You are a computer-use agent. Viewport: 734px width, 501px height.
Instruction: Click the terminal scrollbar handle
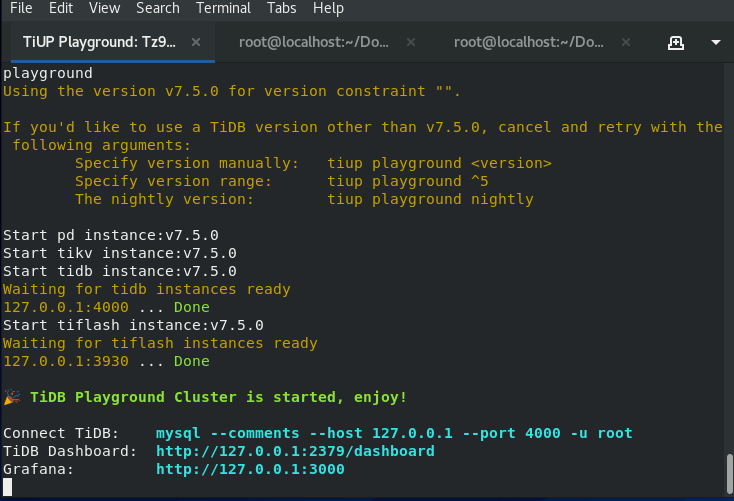tap(729, 471)
